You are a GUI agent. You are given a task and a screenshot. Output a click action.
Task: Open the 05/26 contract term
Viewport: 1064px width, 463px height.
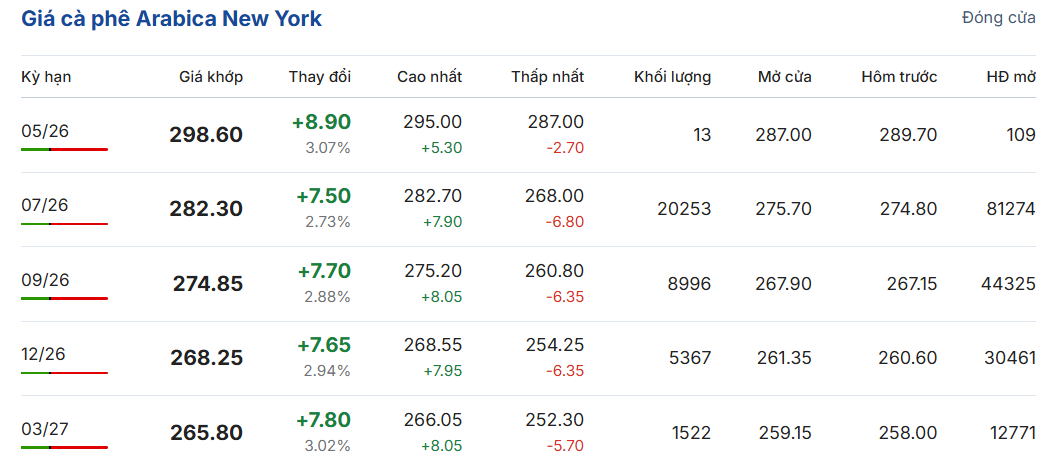coord(45,131)
